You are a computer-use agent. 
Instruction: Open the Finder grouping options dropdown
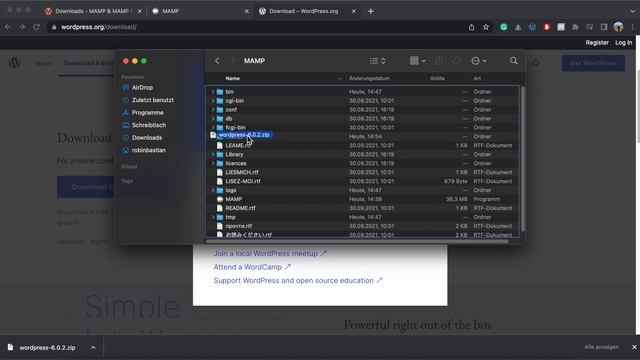417,61
